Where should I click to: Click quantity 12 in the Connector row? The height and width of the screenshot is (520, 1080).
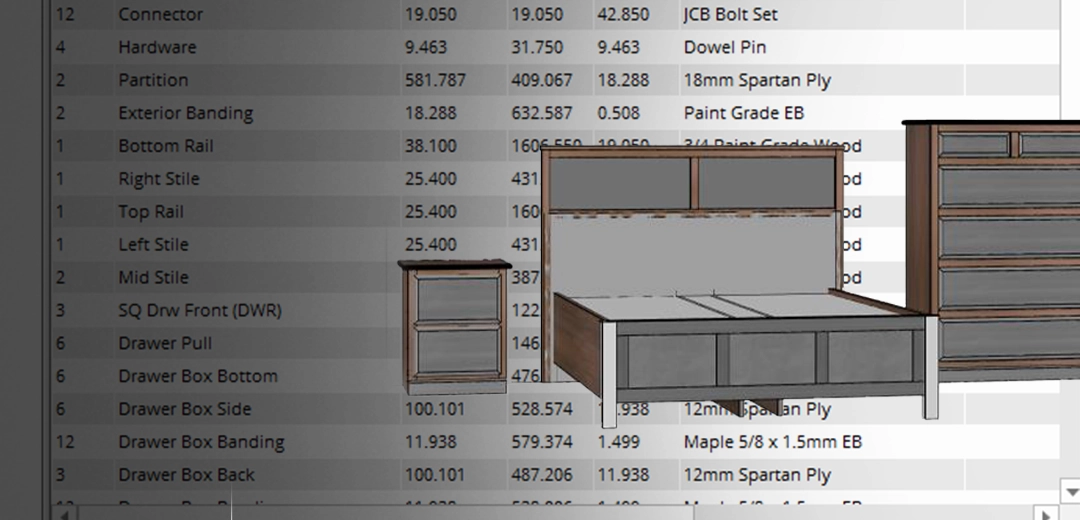click(65, 14)
